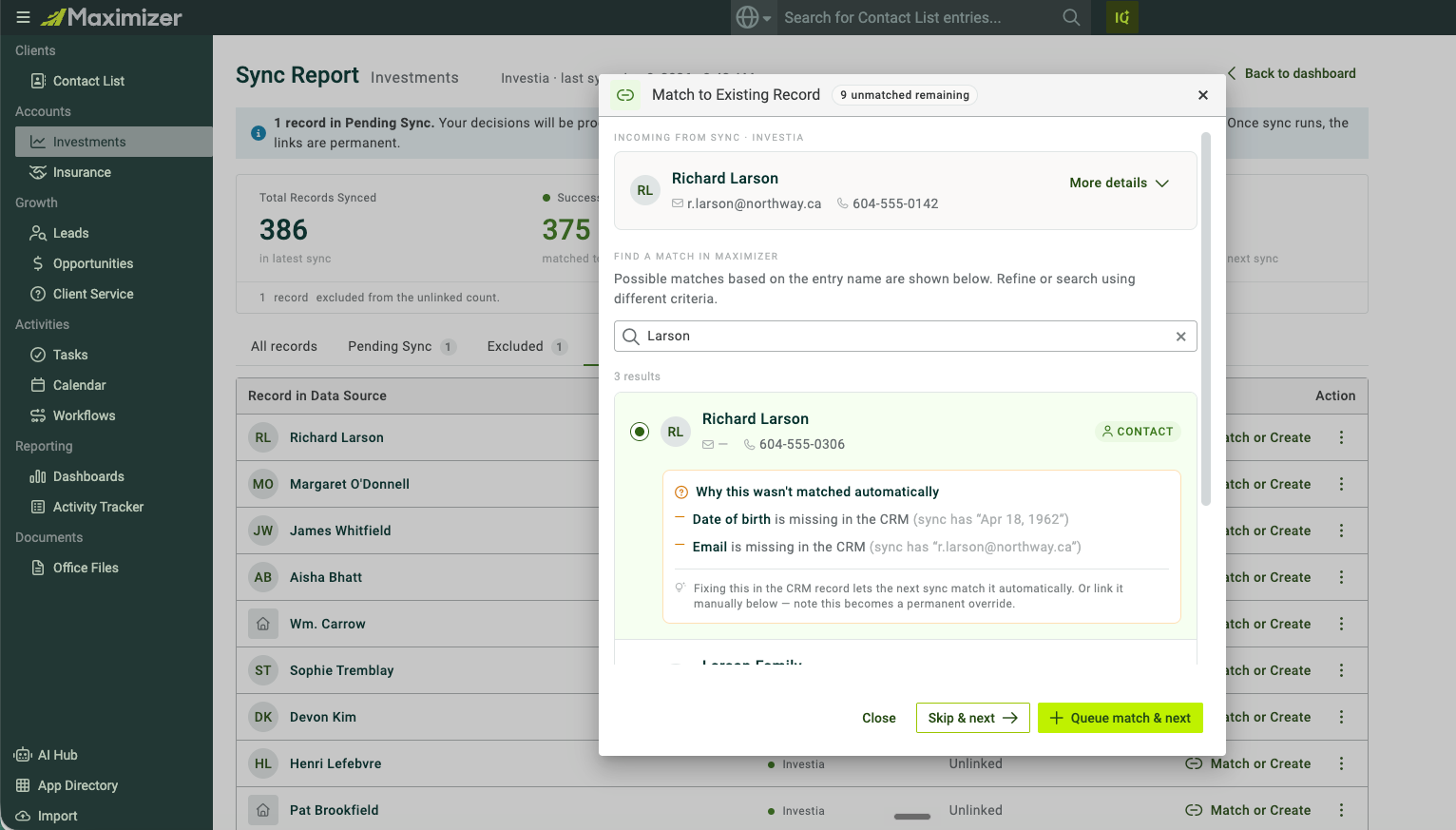Open the IQ assistant icon
The width and height of the screenshot is (1456, 830).
tap(1122, 17)
